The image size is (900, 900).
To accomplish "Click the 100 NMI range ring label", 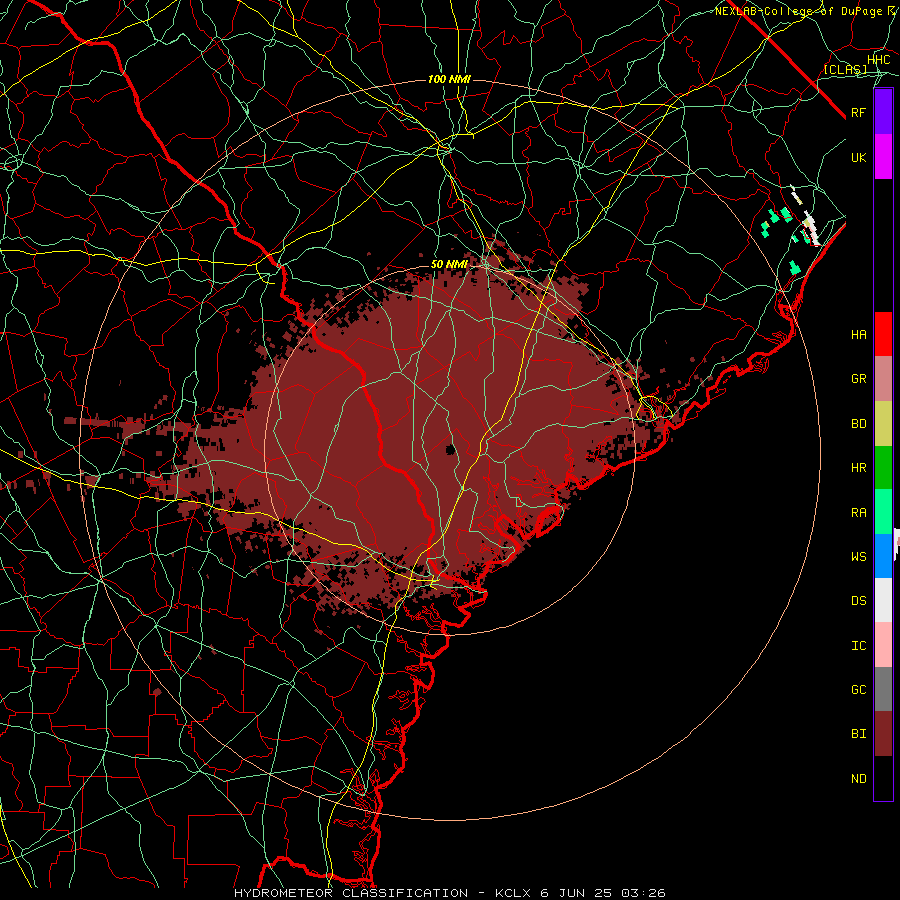I will [x=449, y=79].
